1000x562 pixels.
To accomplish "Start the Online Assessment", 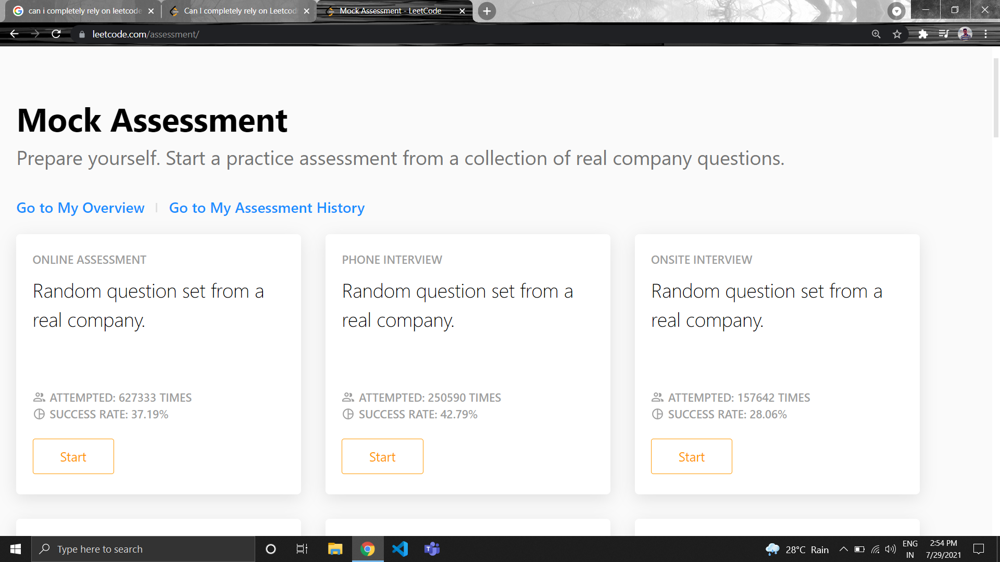I will [x=73, y=456].
